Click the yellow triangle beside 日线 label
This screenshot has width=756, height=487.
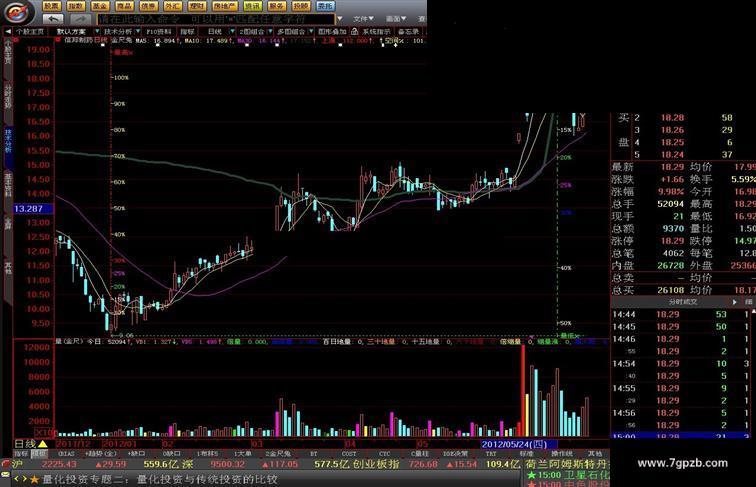click(x=42, y=444)
